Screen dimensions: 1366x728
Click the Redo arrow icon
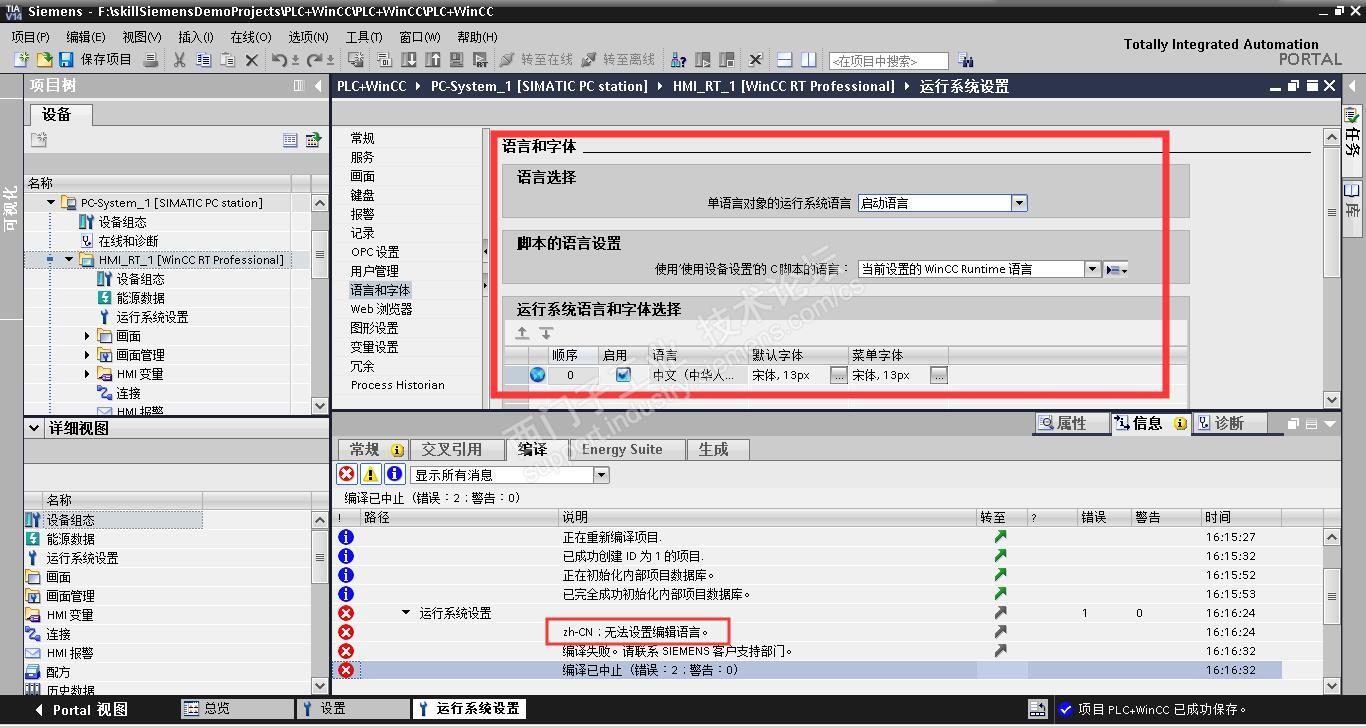pos(314,60)
